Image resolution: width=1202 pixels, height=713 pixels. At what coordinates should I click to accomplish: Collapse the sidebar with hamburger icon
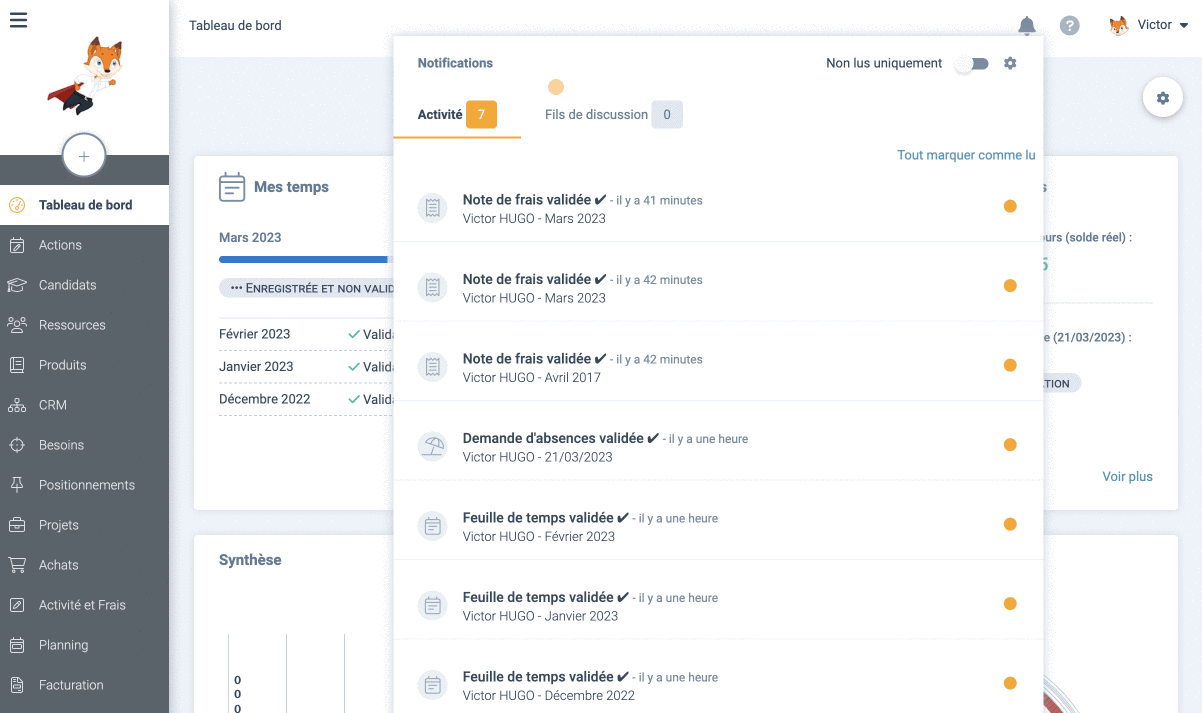tap(18, 20)
